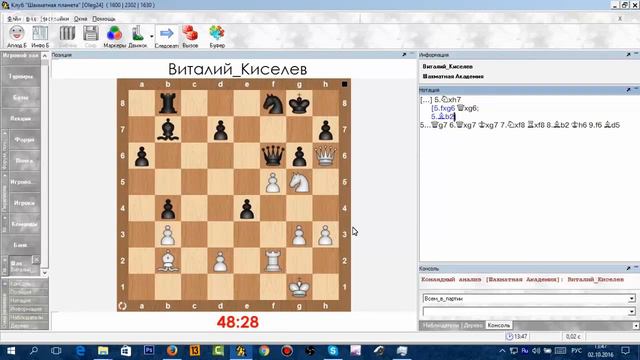Image resolution: width=640 pixels, height=360 pixels.
Task: Open the Базы sidebar section
Action: click(21, 98)
